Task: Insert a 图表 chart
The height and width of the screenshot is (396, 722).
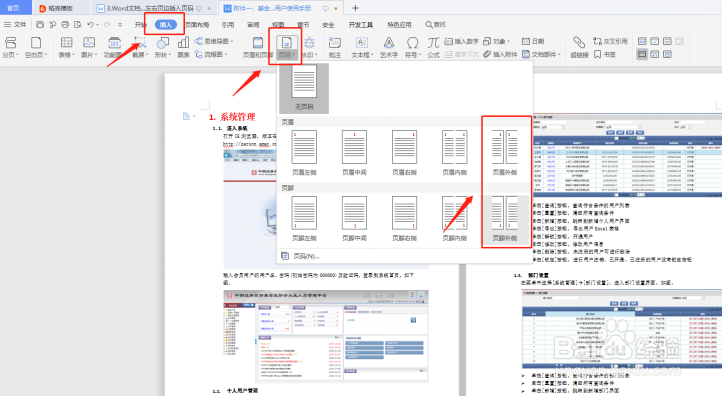Action: pyautogui.click(x=183, y=47)
